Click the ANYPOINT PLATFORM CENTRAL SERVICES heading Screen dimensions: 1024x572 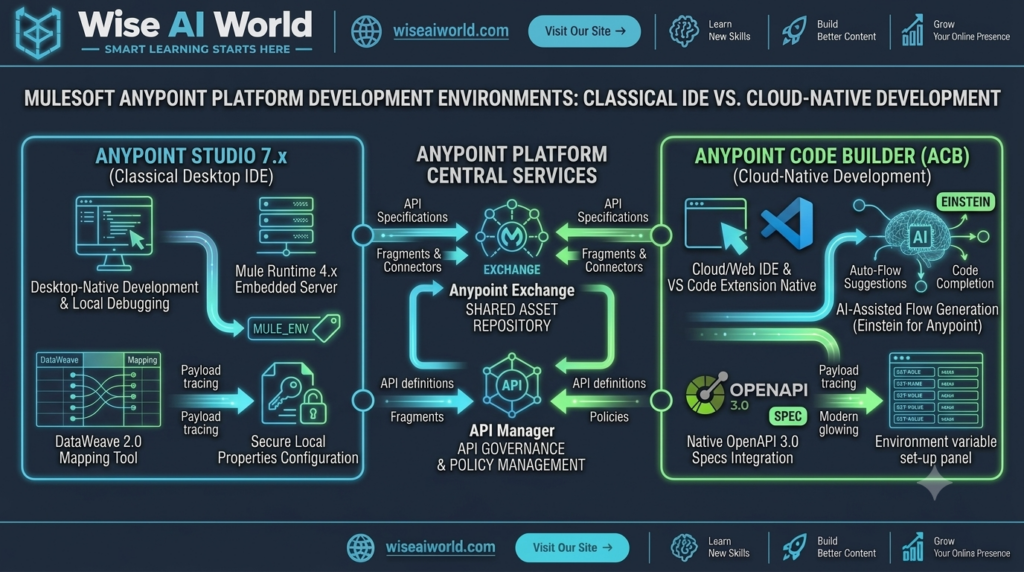tap(512, 165)
